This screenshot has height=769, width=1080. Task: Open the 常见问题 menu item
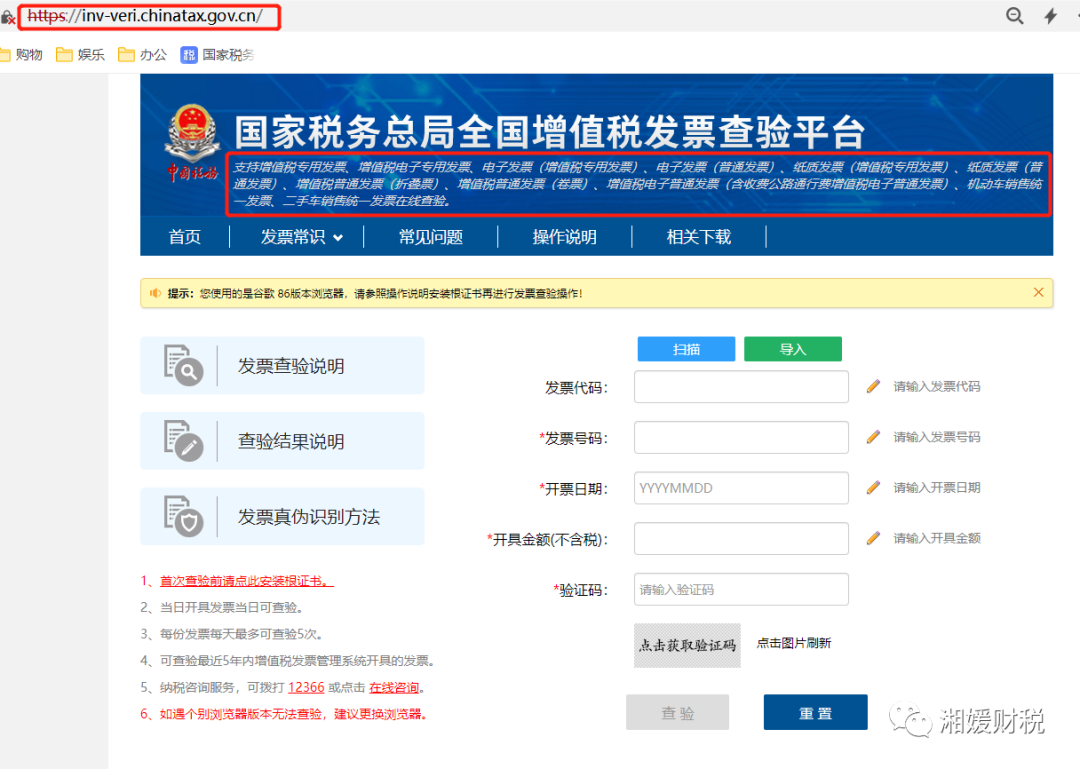coord(430,237)
